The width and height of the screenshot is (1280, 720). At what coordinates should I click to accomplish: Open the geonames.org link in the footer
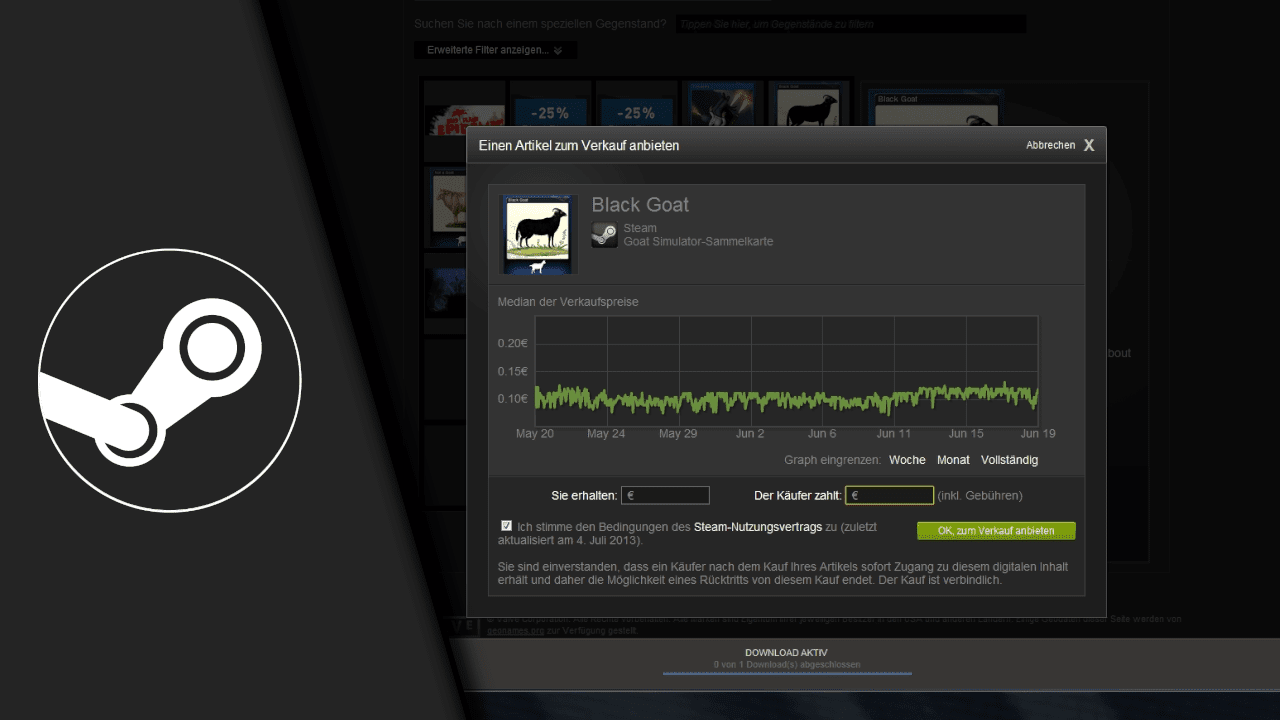click(517, 631)
